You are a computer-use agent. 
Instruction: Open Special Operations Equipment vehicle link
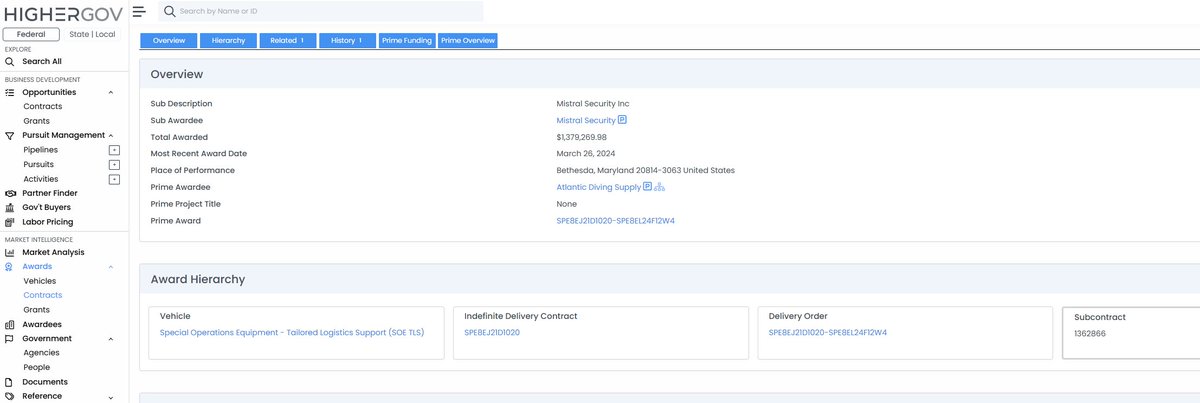tap(292, 332)
